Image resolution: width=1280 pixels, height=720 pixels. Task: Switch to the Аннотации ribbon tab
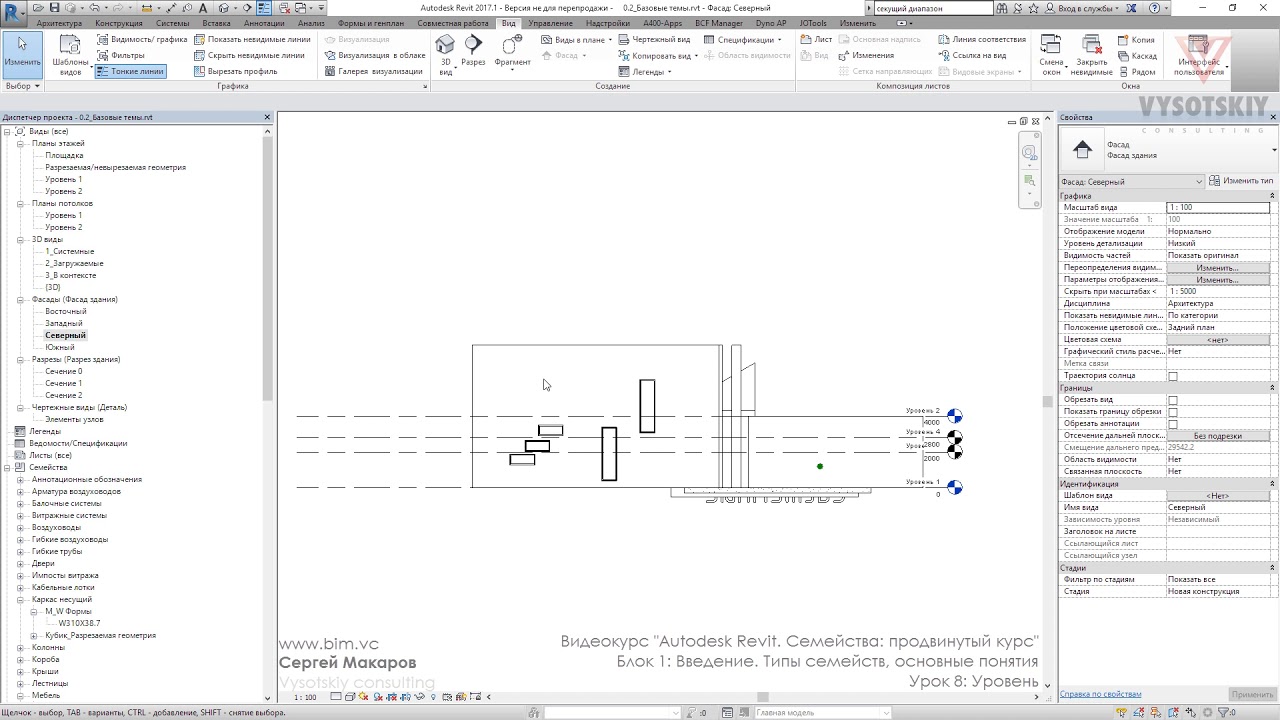point(264,23)
